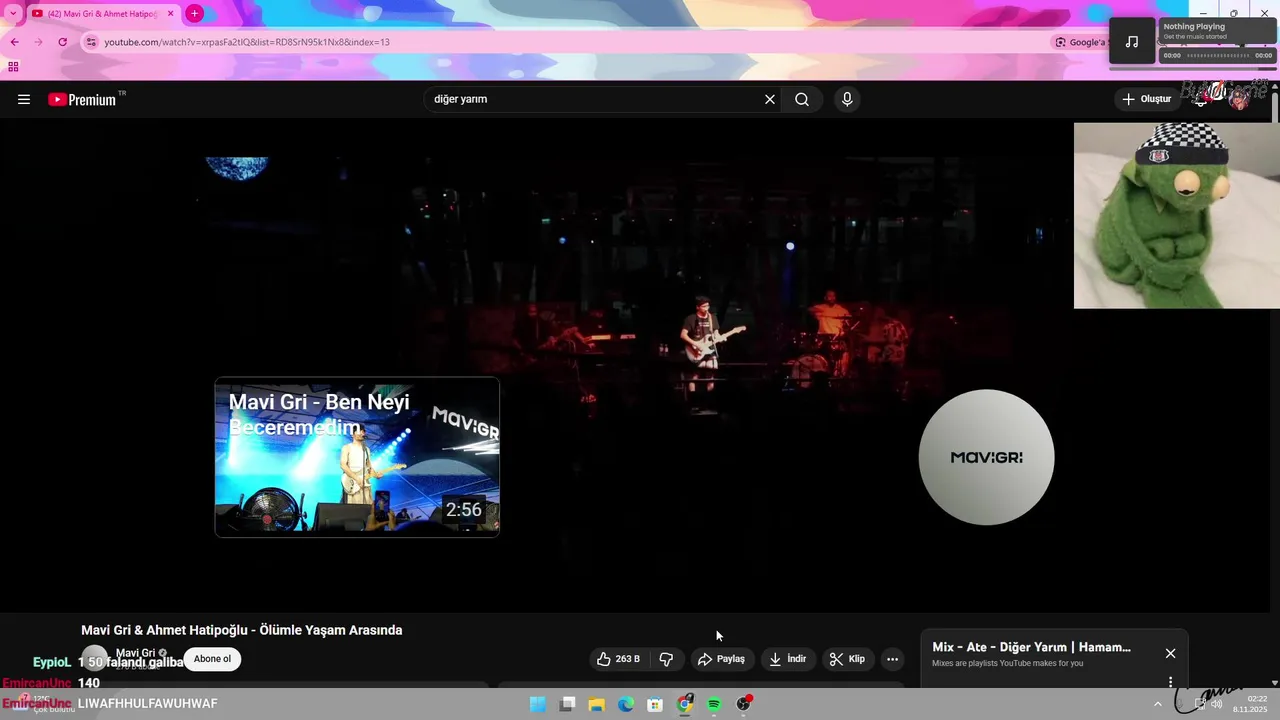Share the video via Paylaş
The image size is (1280, 720).
tap(722, 659)
